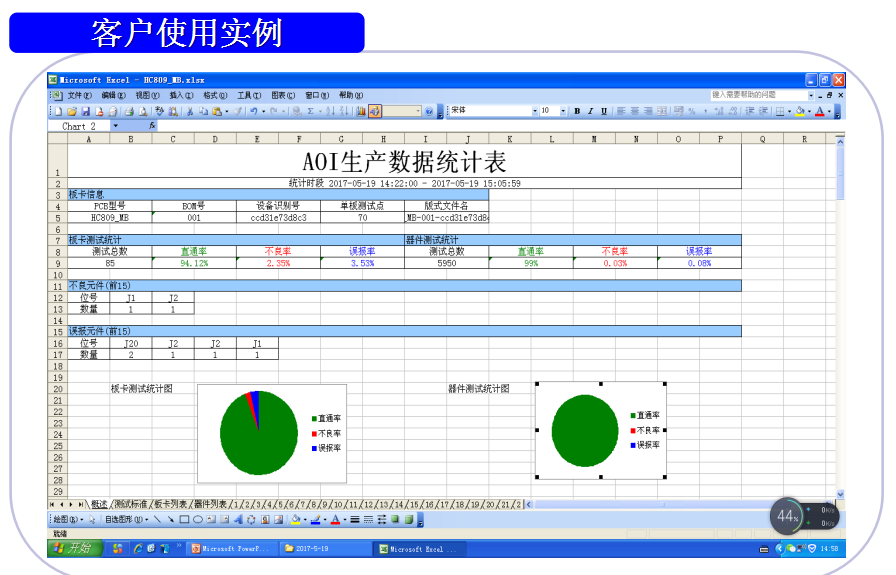The height and width of the screenshot is (575, 896).
Task: Select the Rectangle drawing tool
Action: (184, 519)
